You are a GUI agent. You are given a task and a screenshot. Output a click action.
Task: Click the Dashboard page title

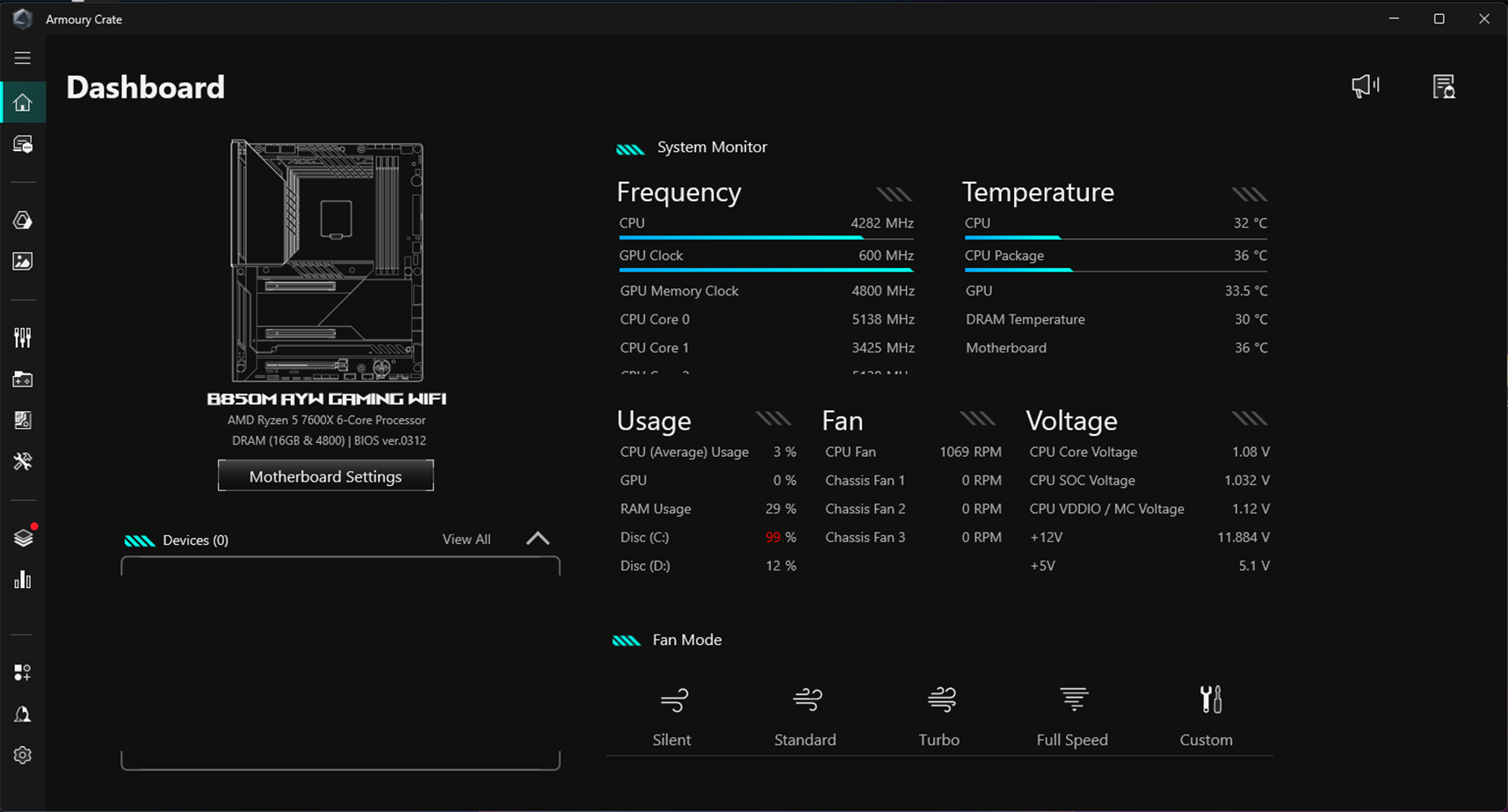point(146,87)
